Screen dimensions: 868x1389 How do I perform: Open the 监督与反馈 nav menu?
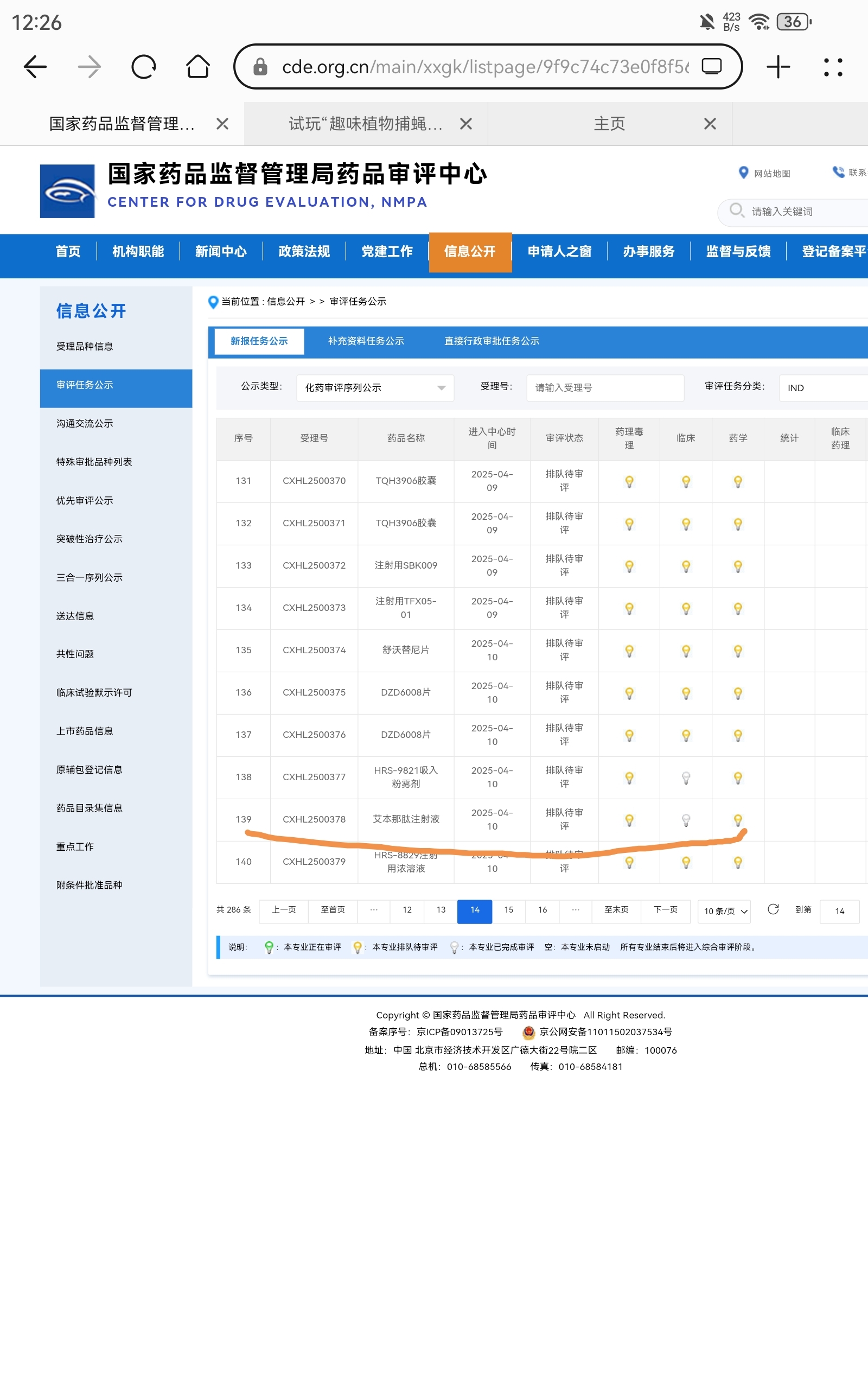click(738, 251)
